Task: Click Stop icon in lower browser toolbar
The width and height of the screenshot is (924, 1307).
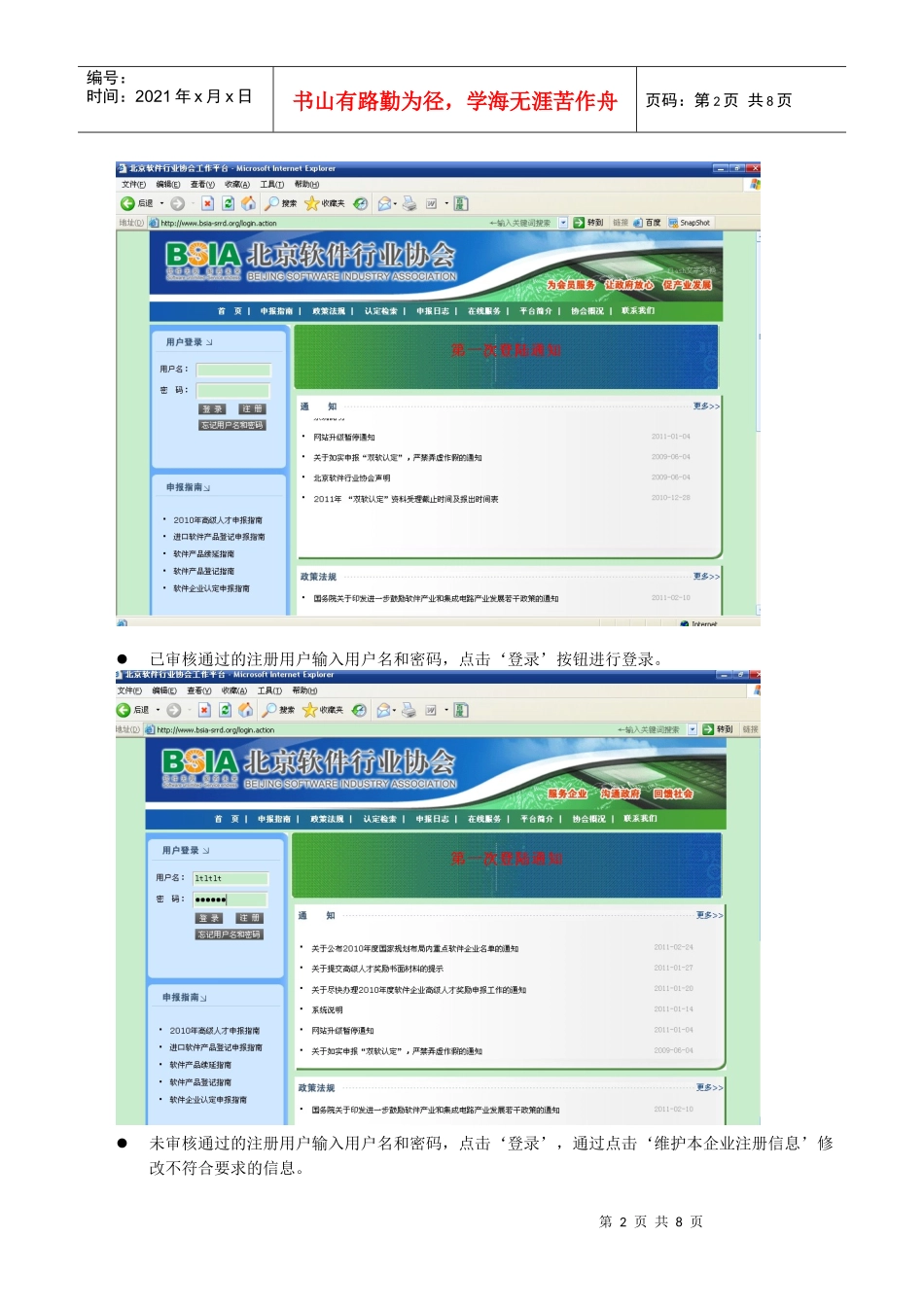Action: [x=204, y=710]
